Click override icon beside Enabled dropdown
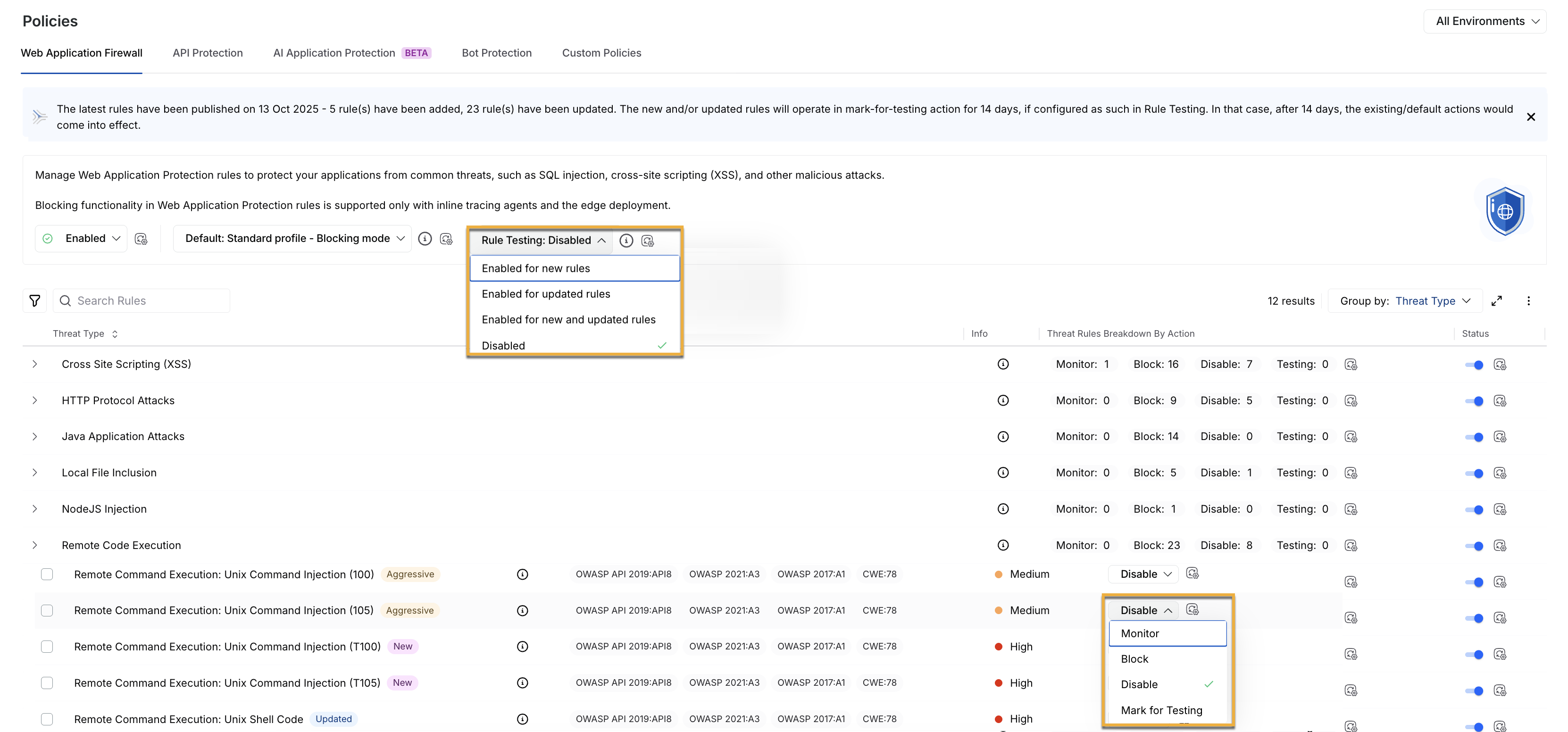 pos(141,239)
